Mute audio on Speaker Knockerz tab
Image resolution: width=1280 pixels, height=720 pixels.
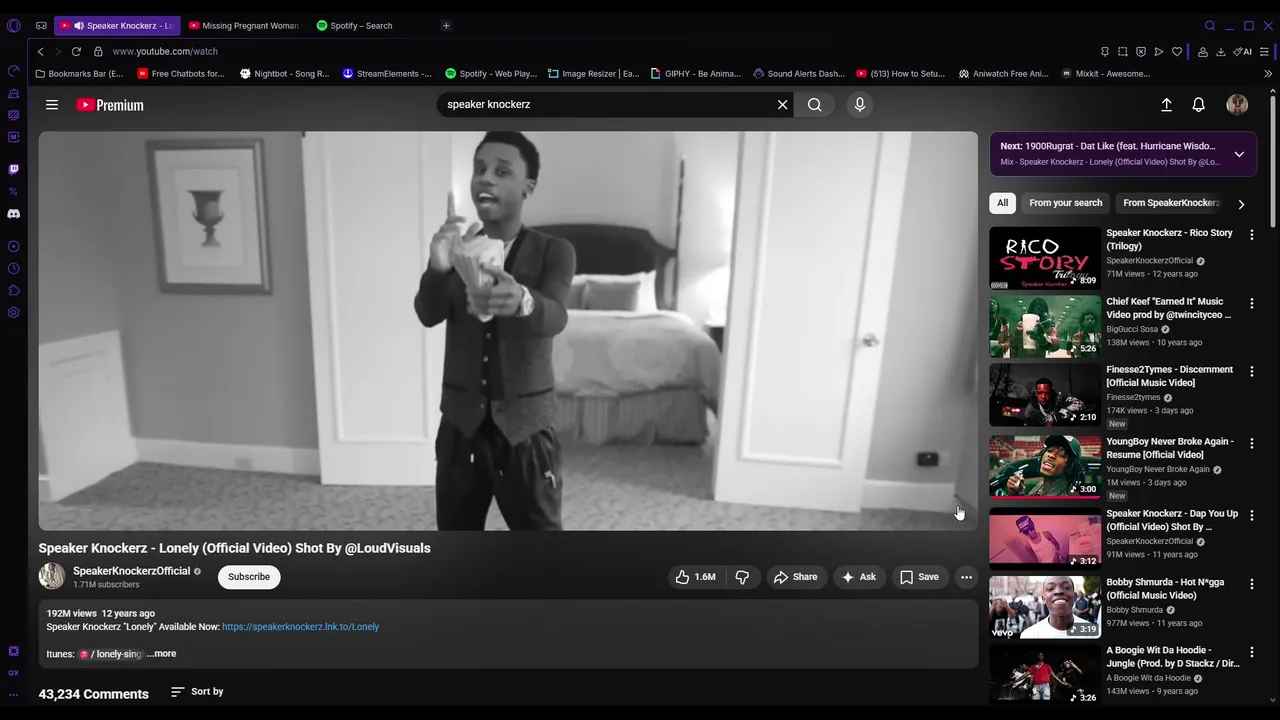click(79, 26)
